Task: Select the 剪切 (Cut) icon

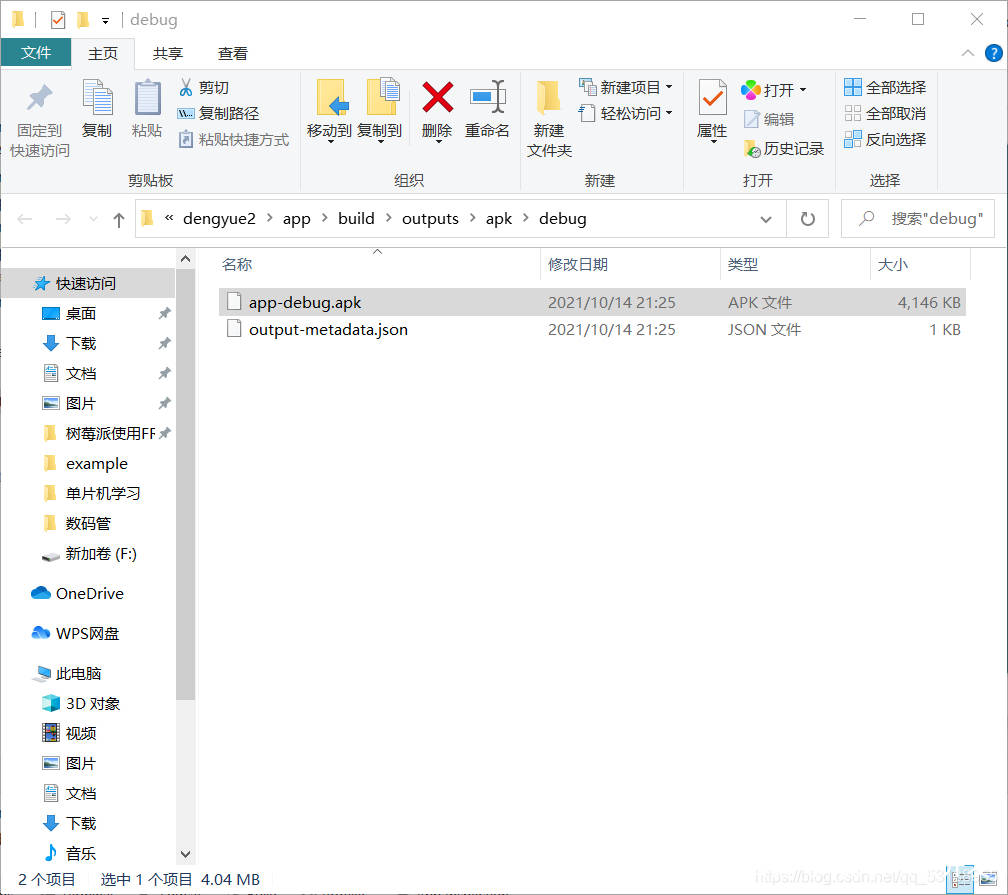Action: pos(186,88)
